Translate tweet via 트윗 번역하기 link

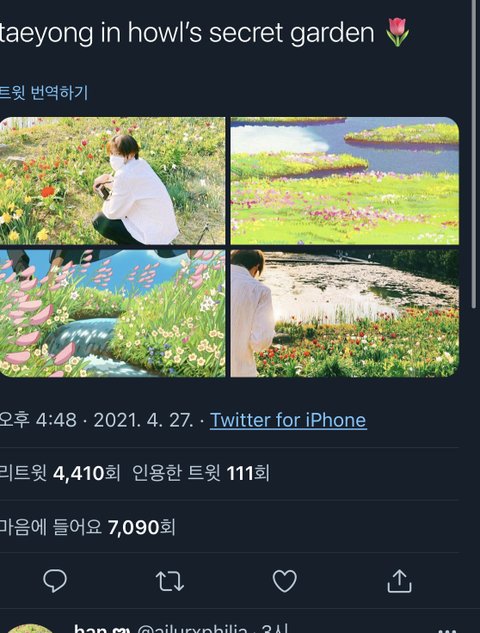[x=44, y=92]
